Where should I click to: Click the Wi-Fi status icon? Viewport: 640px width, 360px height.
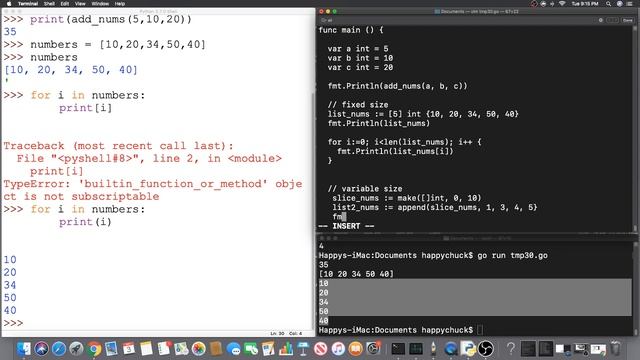[562, 4]
